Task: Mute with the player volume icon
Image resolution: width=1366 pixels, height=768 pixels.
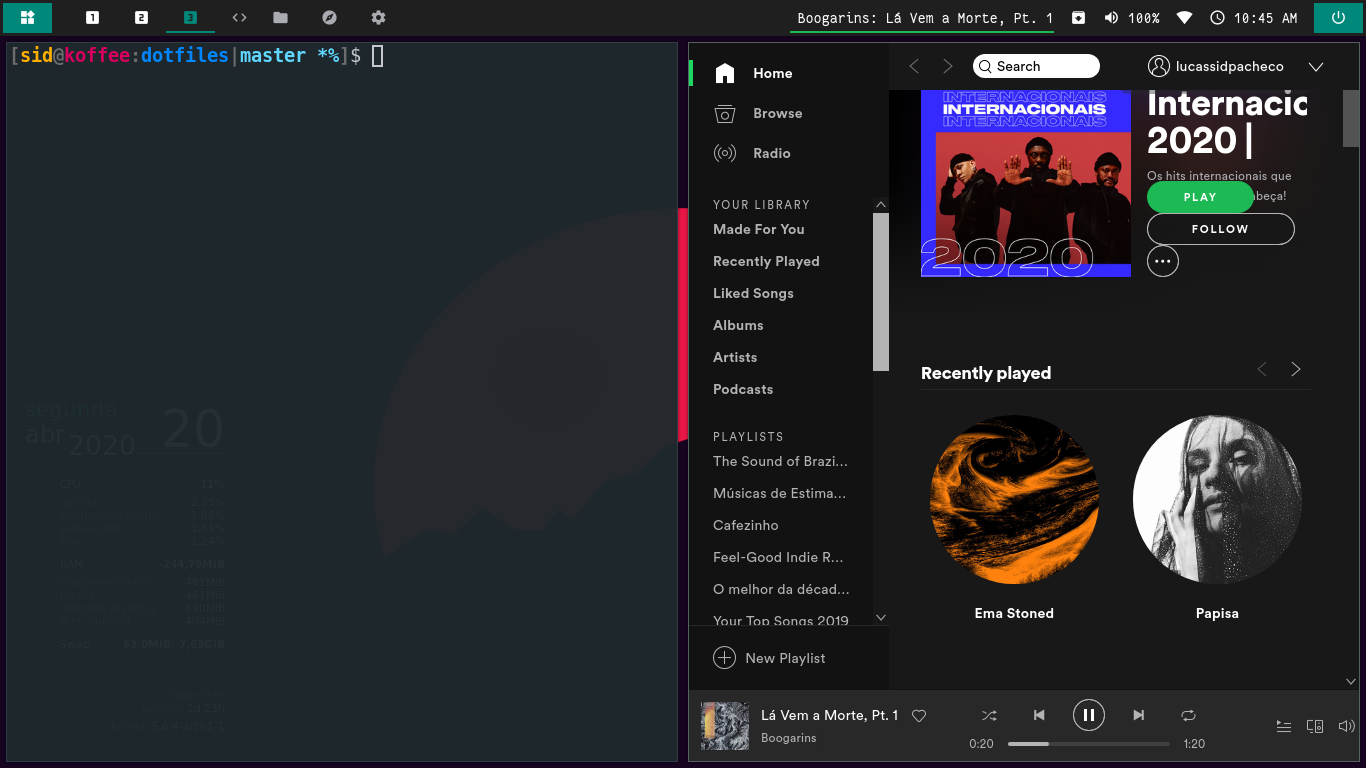Action: pyautogui.click(x=1346, y=726)
